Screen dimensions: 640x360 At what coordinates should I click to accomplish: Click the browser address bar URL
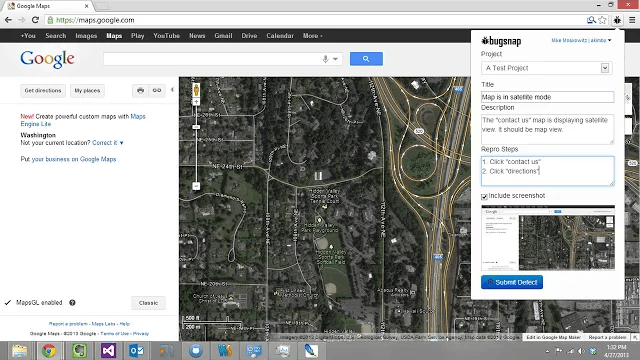pyautogui.click(x=95, y=20)
